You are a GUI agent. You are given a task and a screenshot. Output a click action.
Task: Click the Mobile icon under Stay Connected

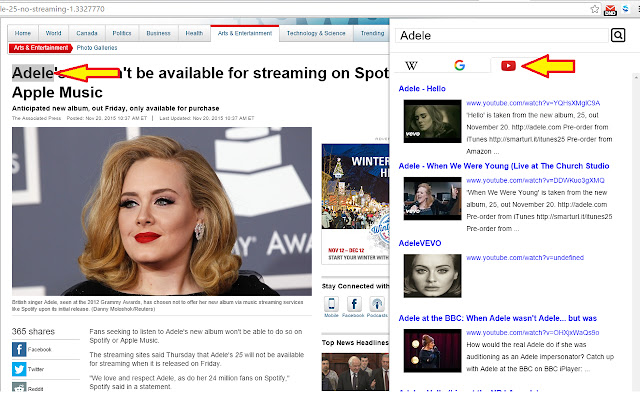(331, 304)
